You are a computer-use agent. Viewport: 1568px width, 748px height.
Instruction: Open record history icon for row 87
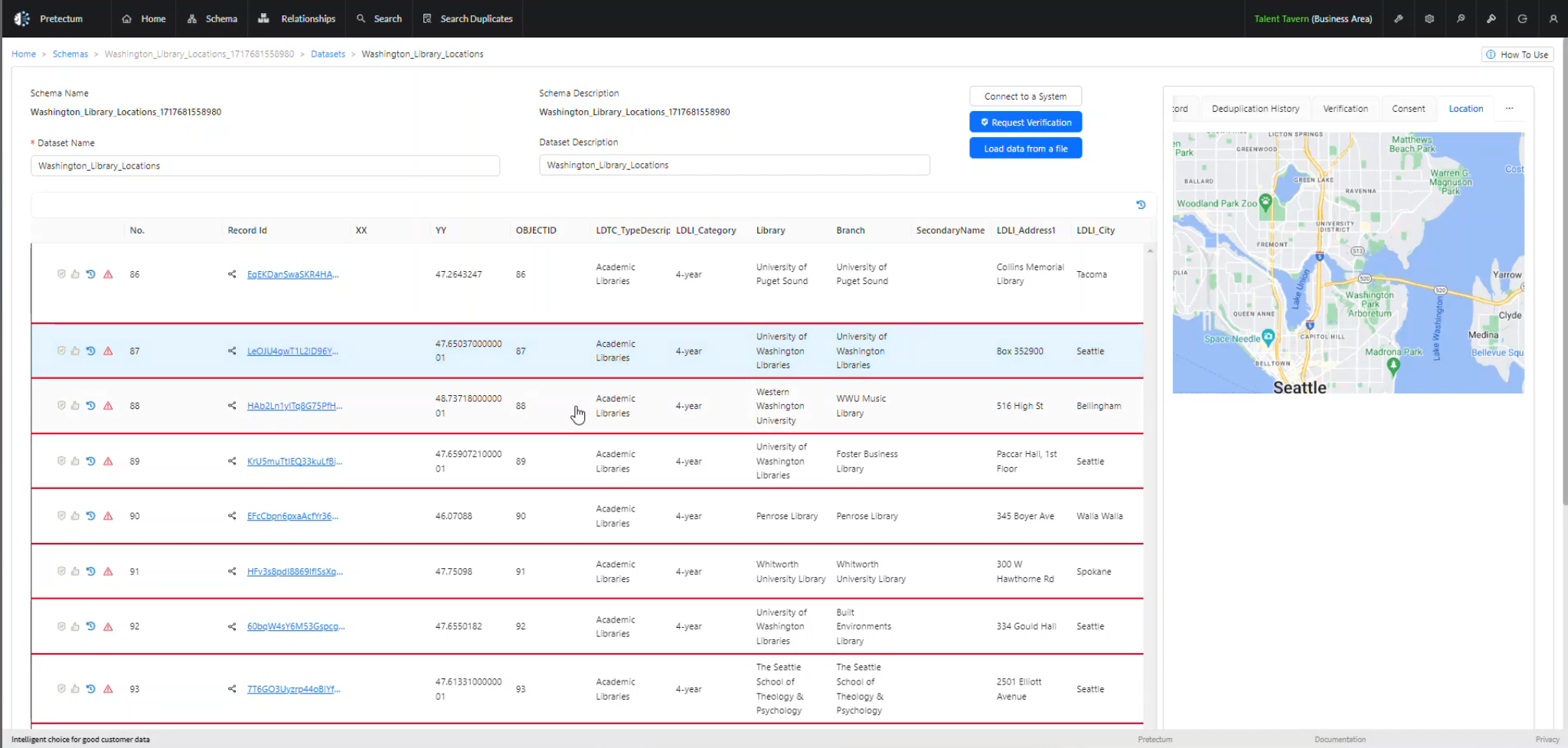(90, 351)
